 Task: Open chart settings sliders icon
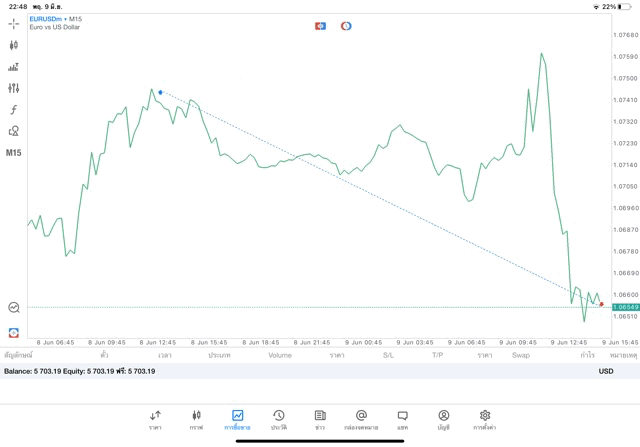(14, 88)
